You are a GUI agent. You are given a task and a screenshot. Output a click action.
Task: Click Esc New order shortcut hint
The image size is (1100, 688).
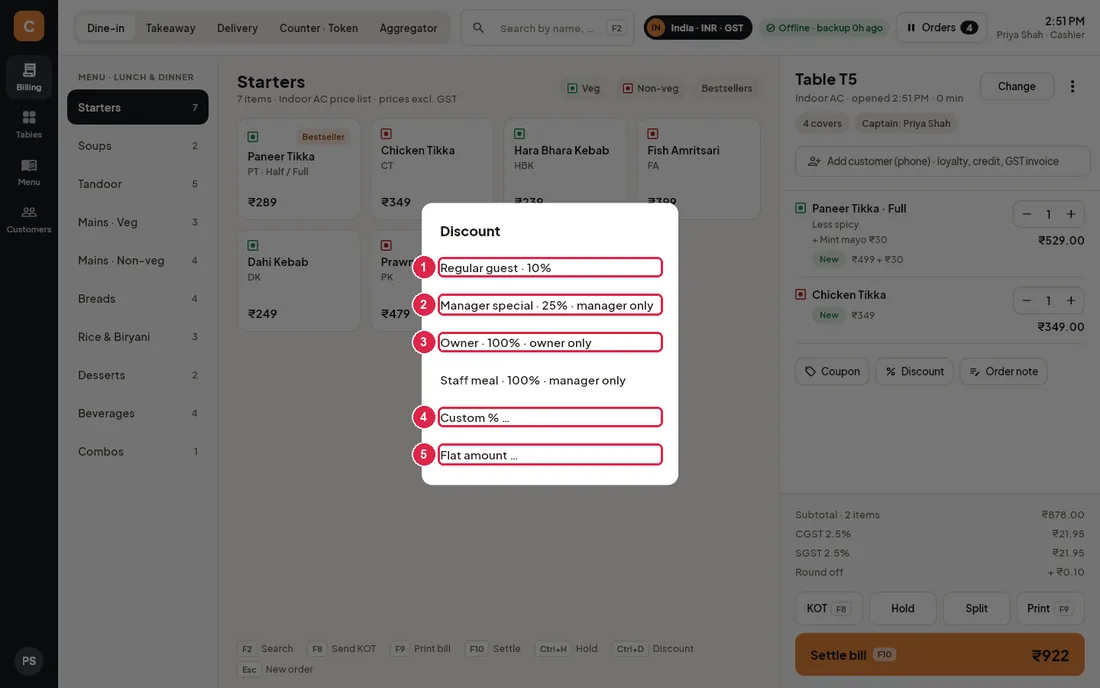(x=276, y=669)
